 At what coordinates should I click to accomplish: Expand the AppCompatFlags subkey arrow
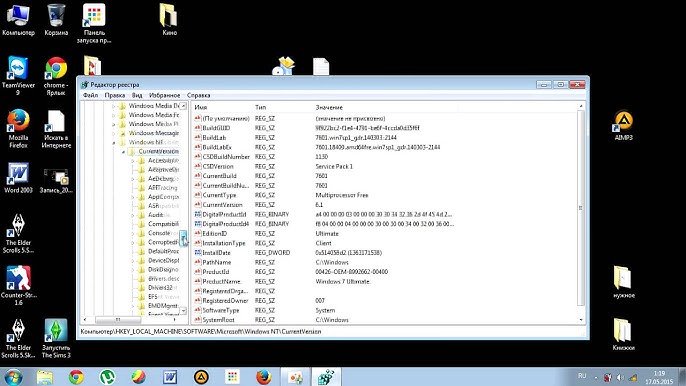point(133,197)
